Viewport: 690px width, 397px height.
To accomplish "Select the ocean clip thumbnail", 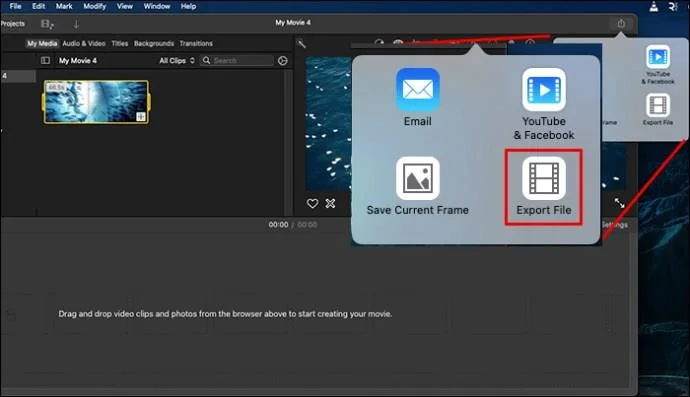I will (96, 102).
